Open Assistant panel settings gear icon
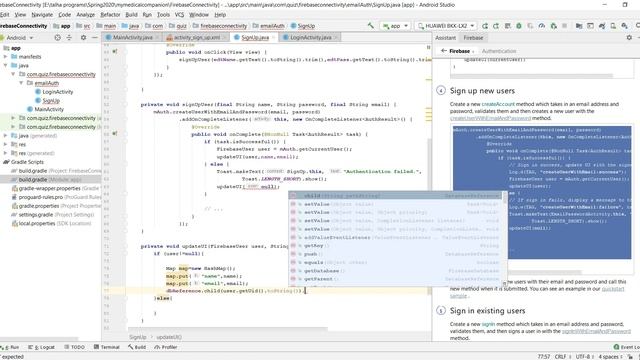This screenshot has height=360, width=640. pos(629,38)
